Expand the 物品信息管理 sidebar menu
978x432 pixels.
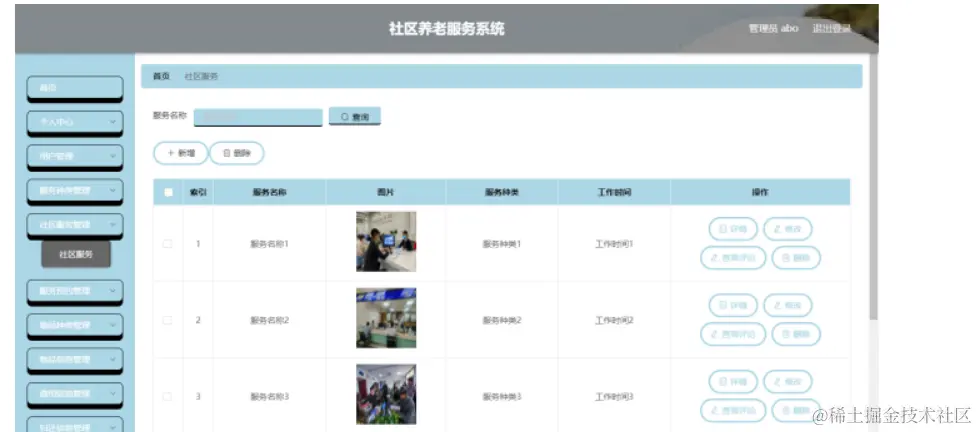[75, 360]
